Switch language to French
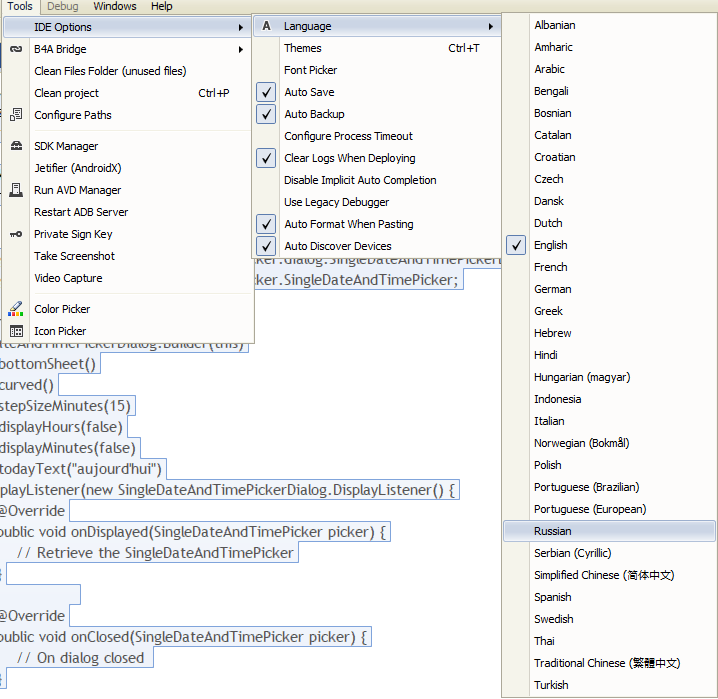 point(550,267)
